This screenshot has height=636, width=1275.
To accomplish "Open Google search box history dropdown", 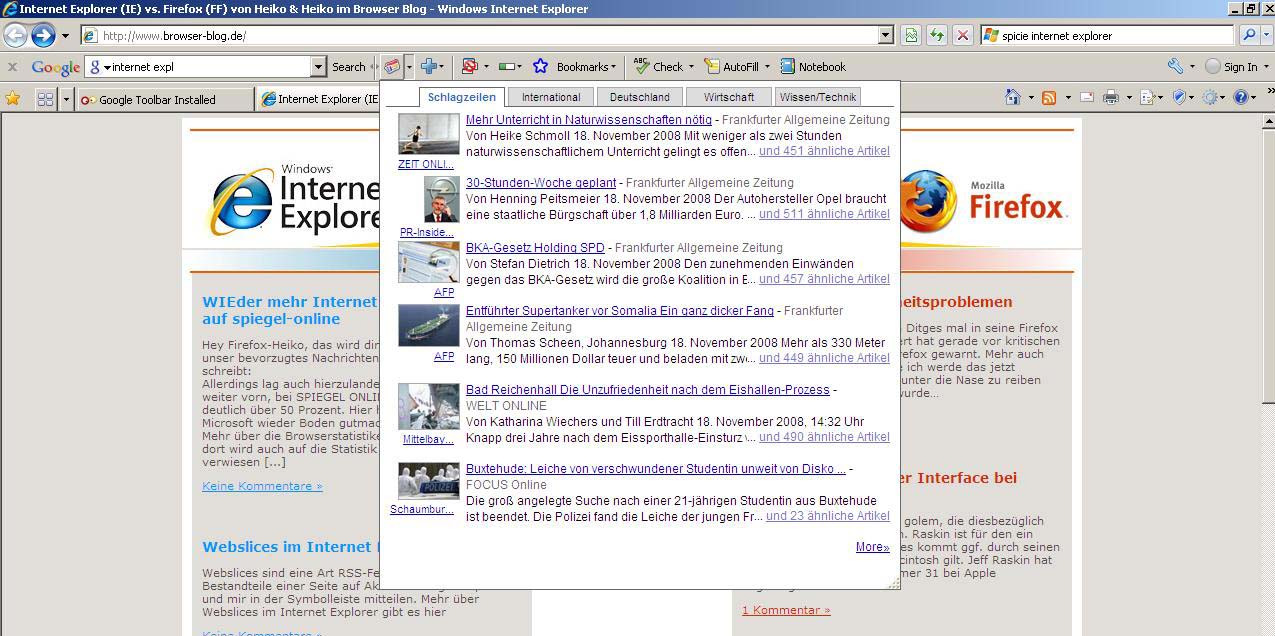I will click(x=318, y=67).
